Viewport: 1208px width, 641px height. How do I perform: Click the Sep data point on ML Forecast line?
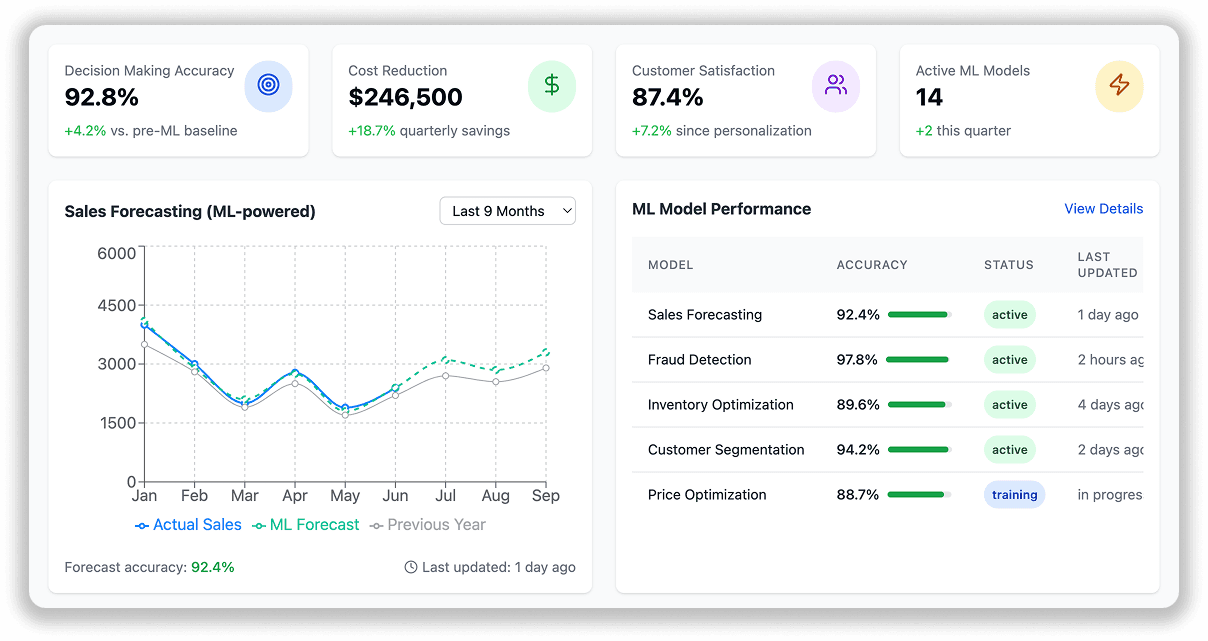pos(546,351)
